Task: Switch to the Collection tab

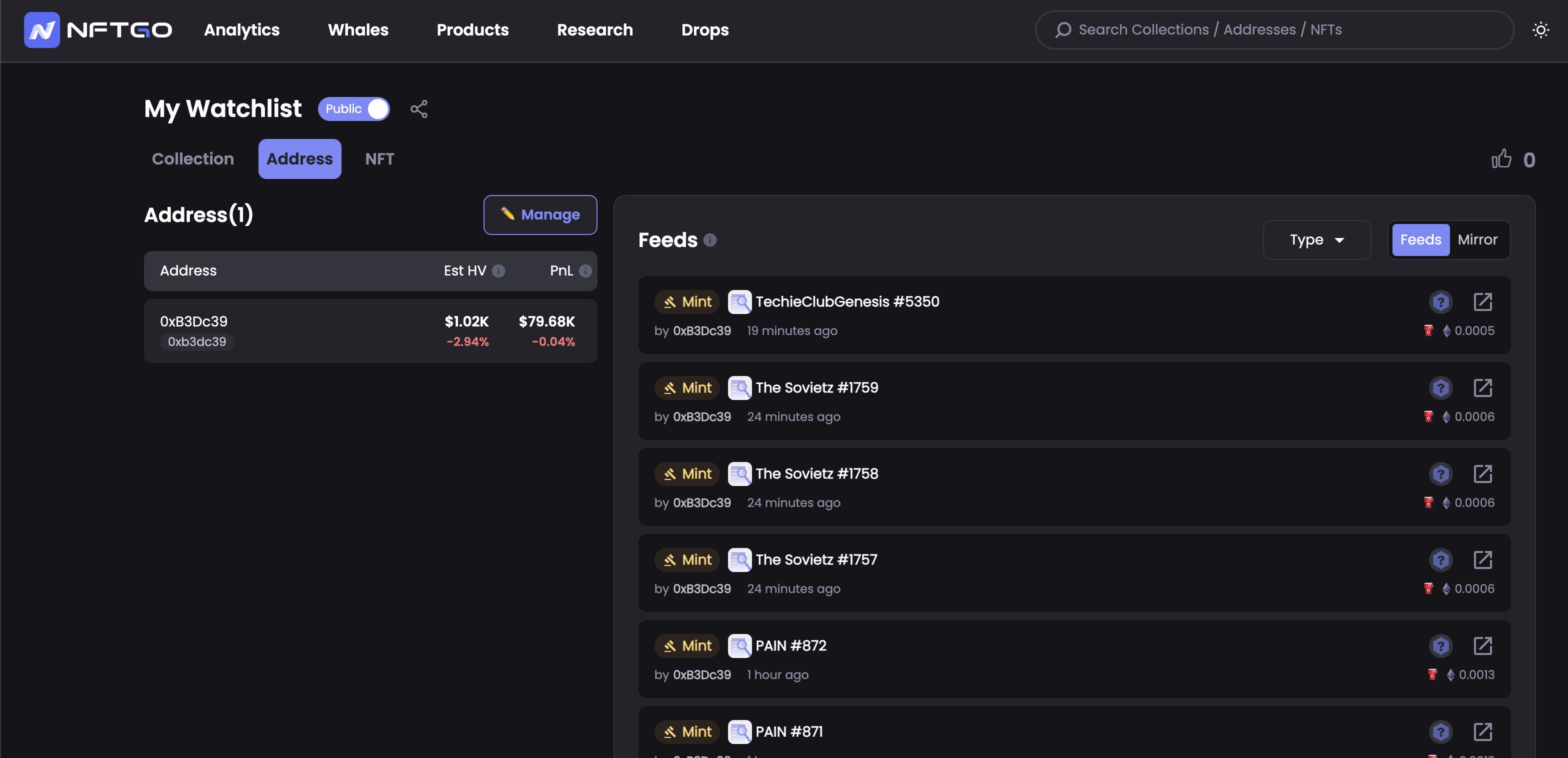Action: (192, 159)
